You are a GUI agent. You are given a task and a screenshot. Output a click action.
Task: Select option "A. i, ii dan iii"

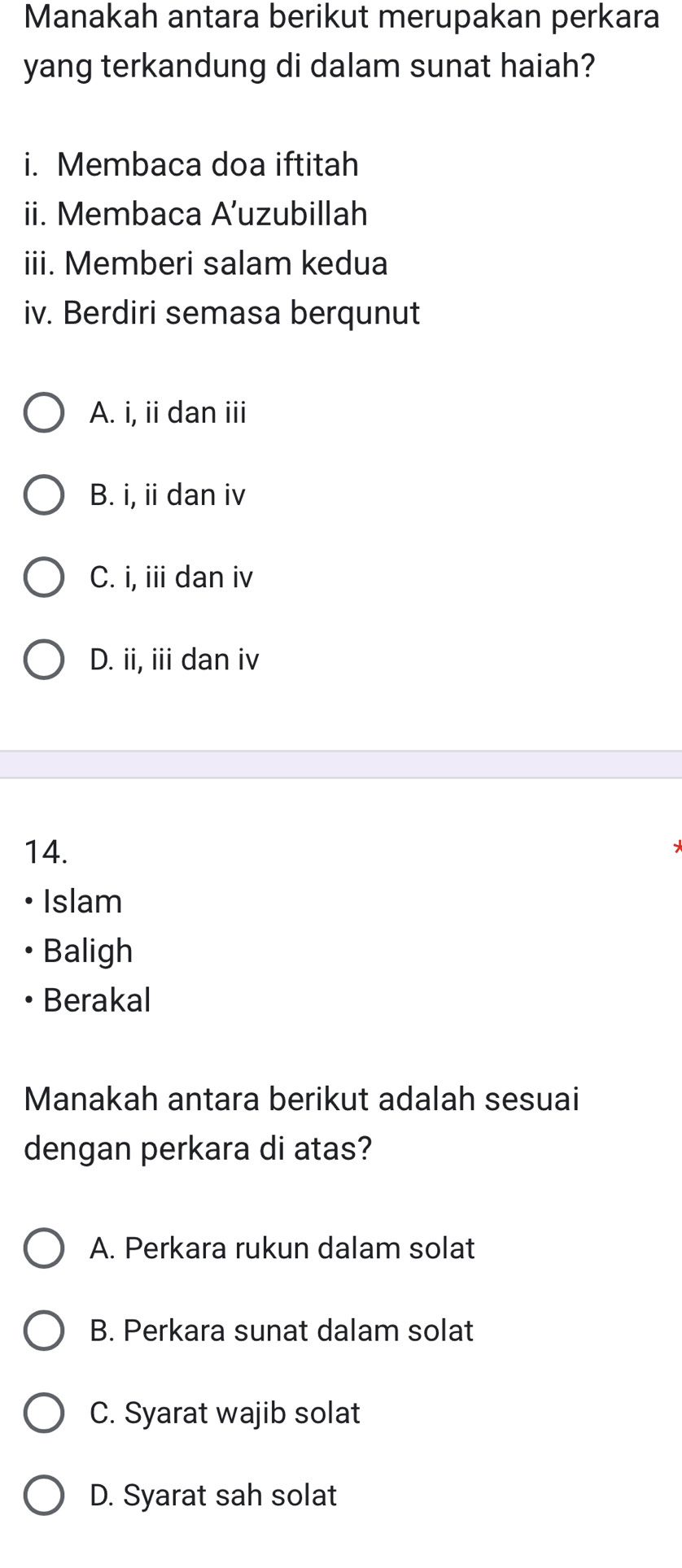click(x=44, y=413)
